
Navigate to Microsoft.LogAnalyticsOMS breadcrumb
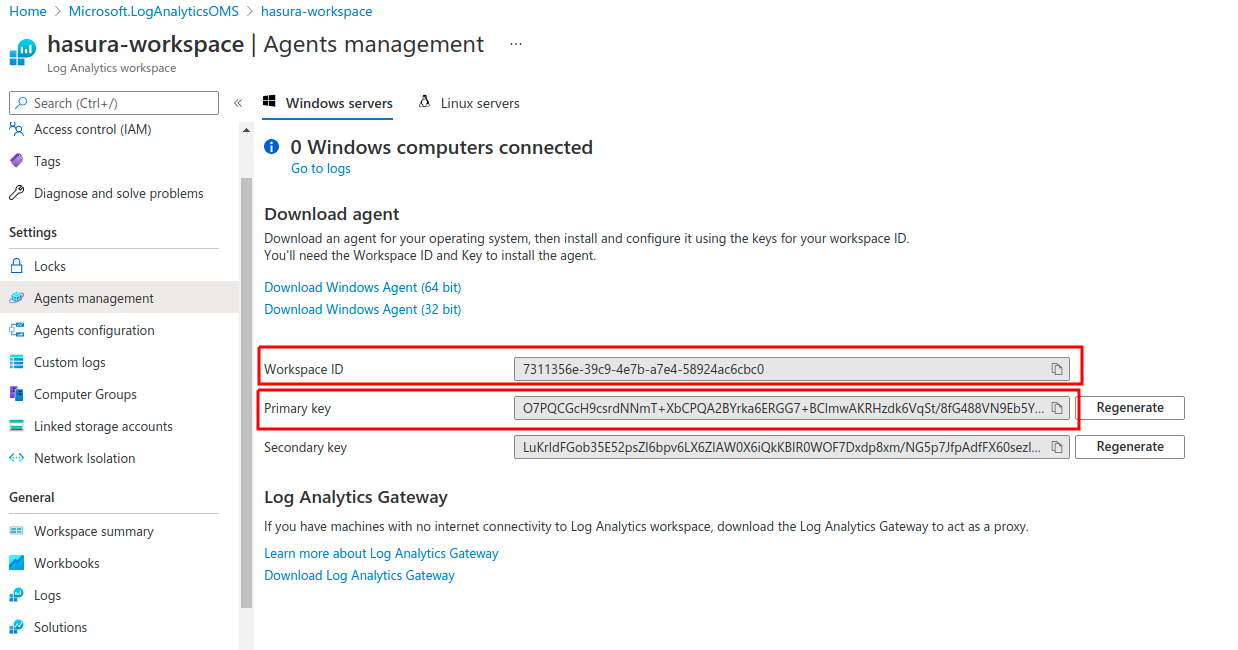(x=156, y=11)
